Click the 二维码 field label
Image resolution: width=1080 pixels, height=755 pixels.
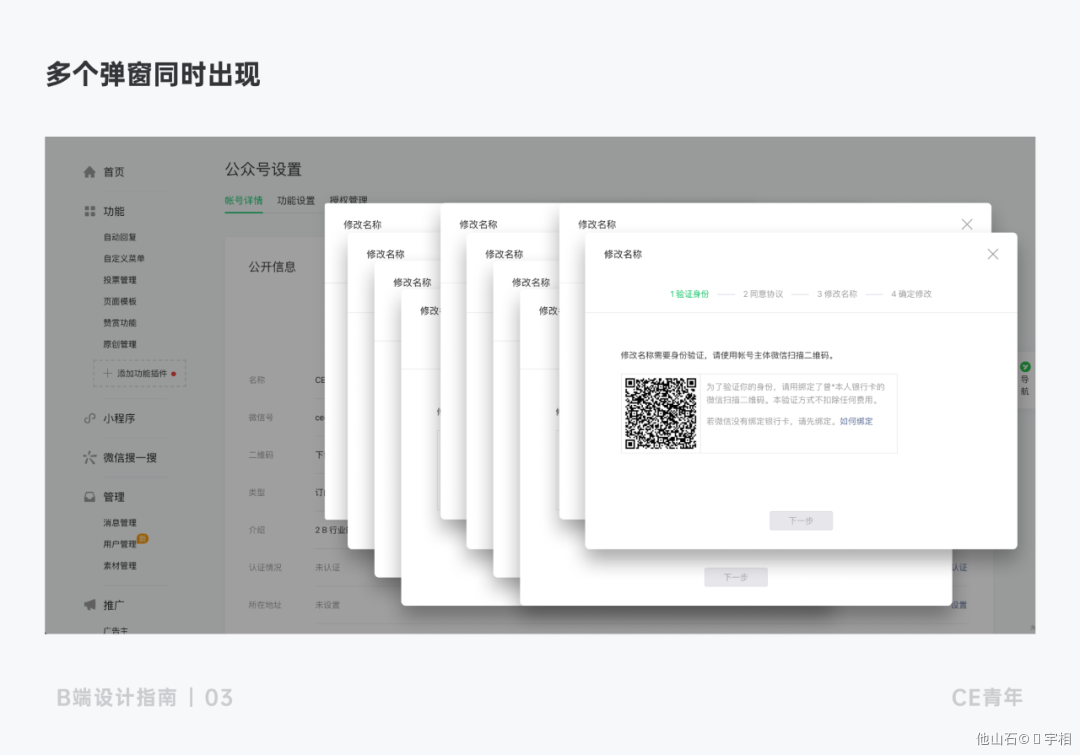[x=261, y=455]
